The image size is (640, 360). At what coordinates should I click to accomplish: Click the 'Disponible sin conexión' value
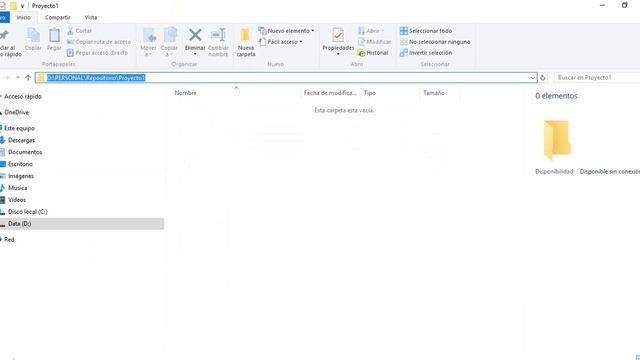(x=610, y=172)
